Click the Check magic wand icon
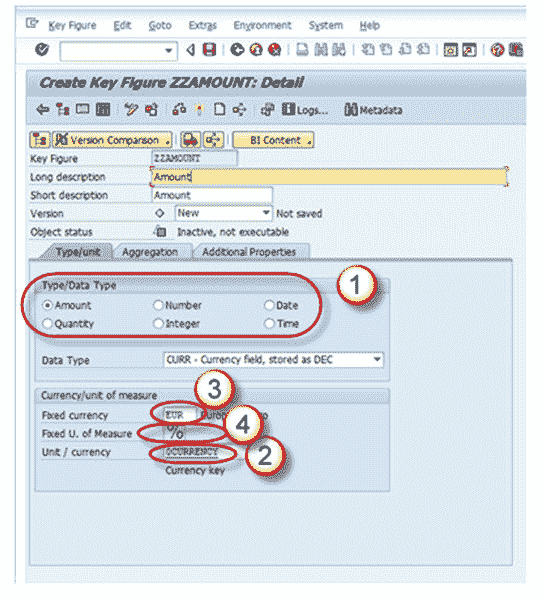The image size is (543, 598). [131, 110]
